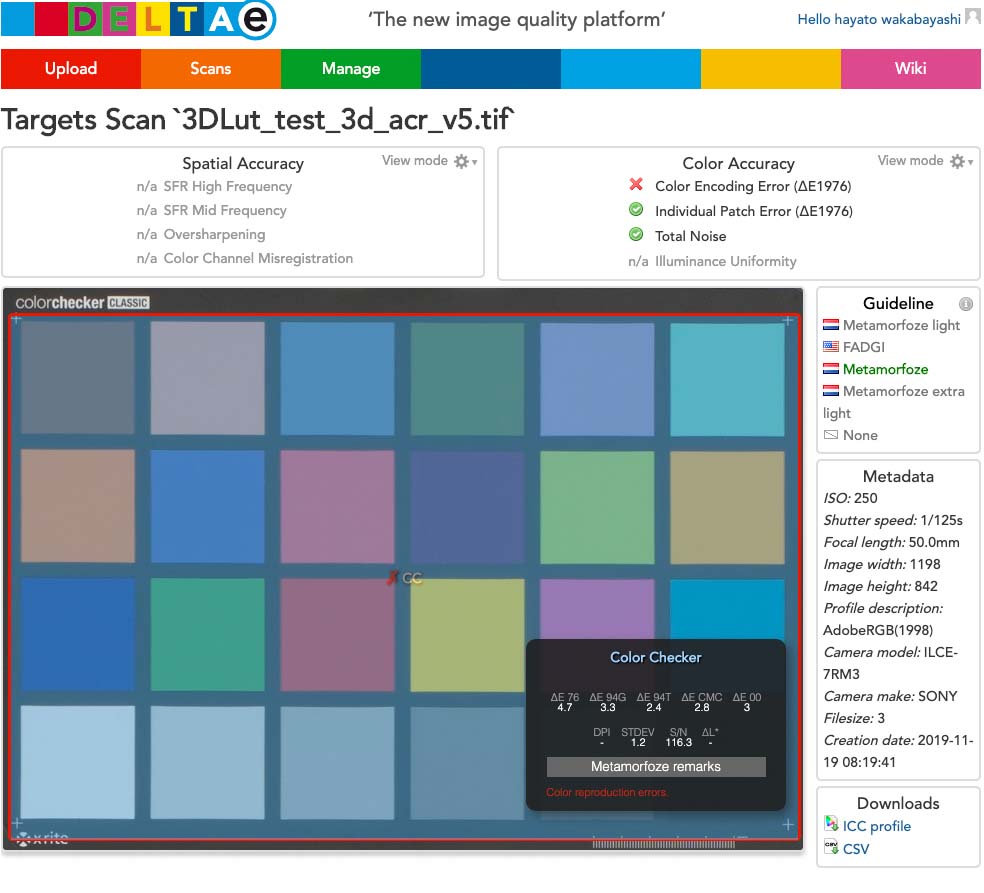Click the tan skin-tone patch
Image resolution: width=984 pixels, height=893 pixels.
(78, 506)
